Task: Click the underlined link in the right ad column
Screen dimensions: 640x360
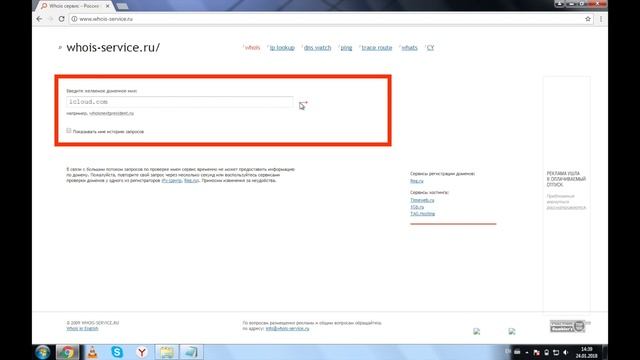Action: pos(566,207)
